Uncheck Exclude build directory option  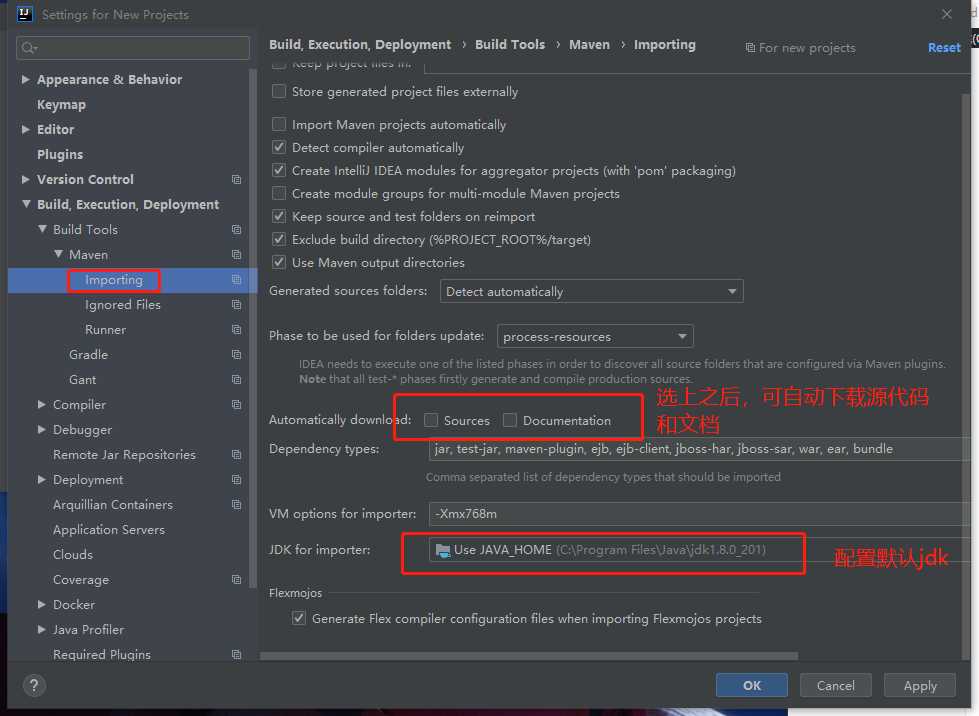279,239
